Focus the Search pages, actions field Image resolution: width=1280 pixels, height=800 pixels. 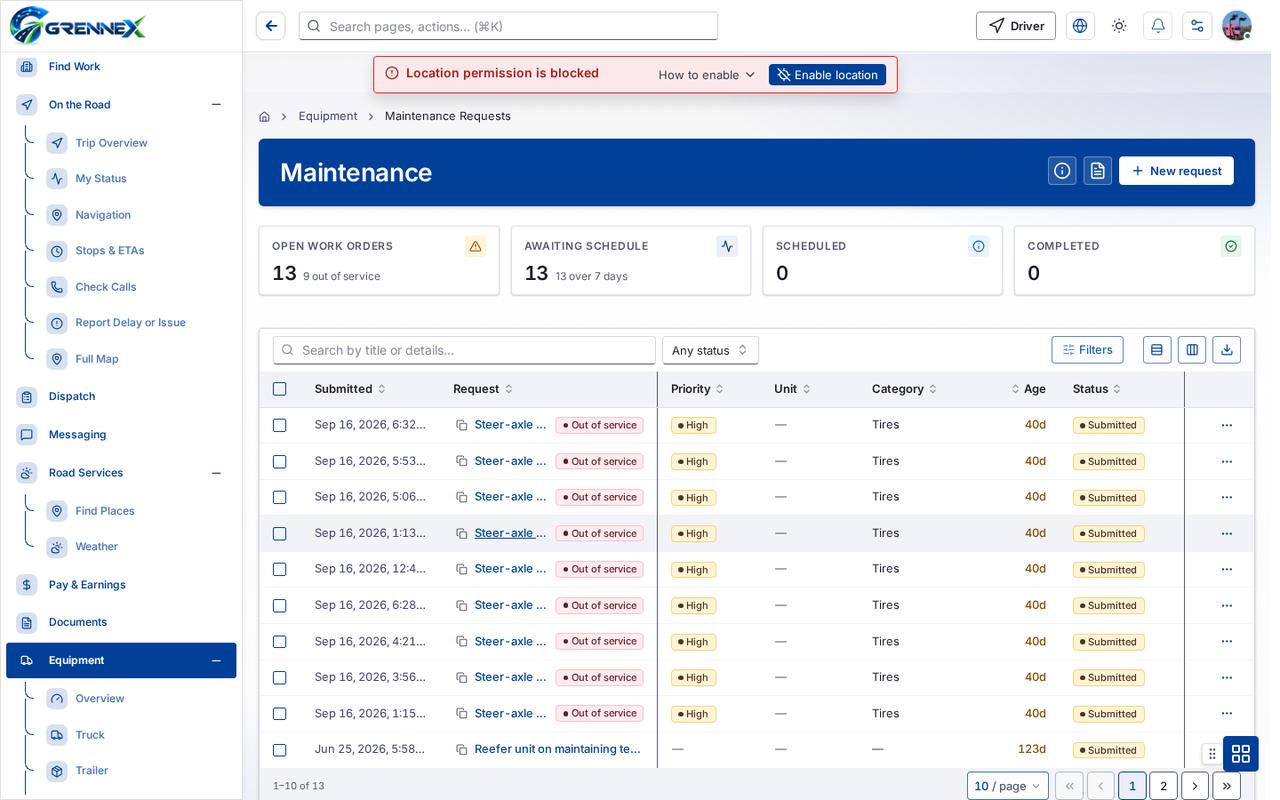pyautogui.click(x=508, y=26)
